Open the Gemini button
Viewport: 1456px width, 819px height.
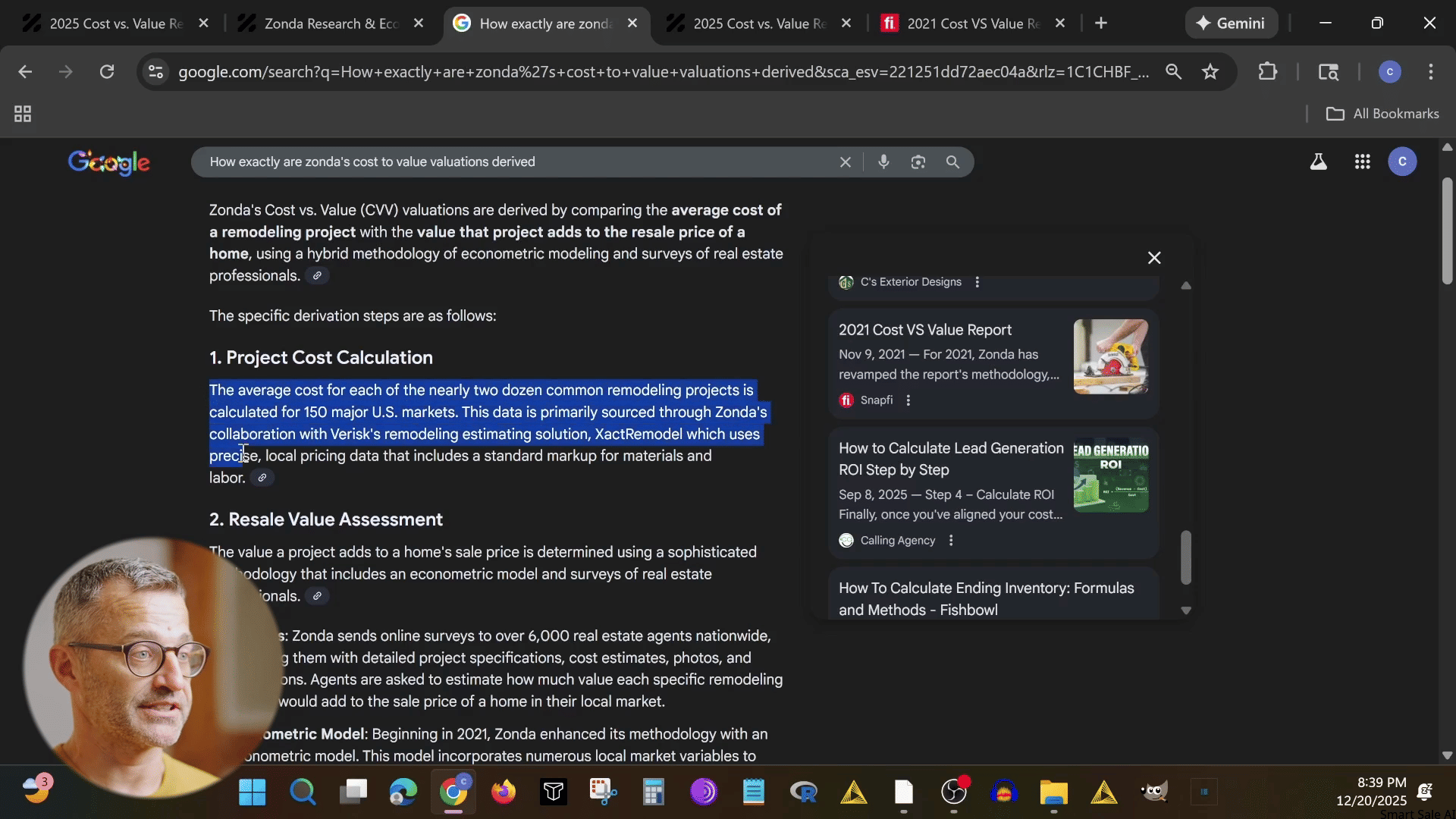tap(1231, 24)
